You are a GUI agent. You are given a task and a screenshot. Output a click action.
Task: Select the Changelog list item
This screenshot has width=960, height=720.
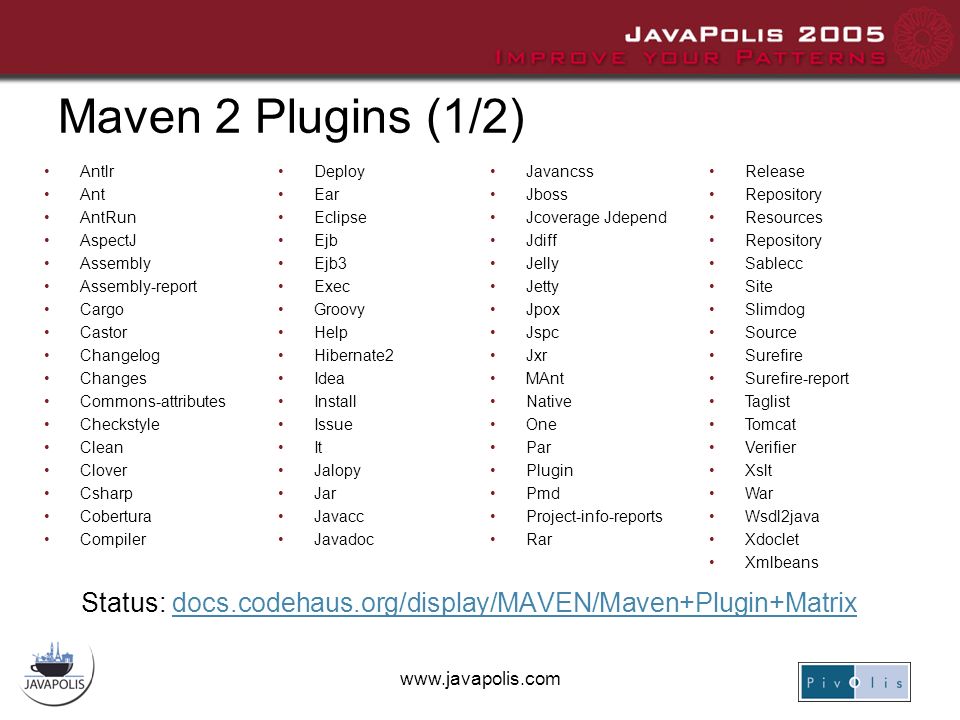(120, 356)
